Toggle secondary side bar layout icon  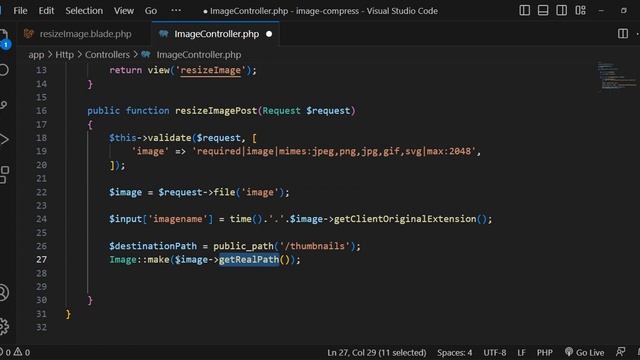click(562, 11)
